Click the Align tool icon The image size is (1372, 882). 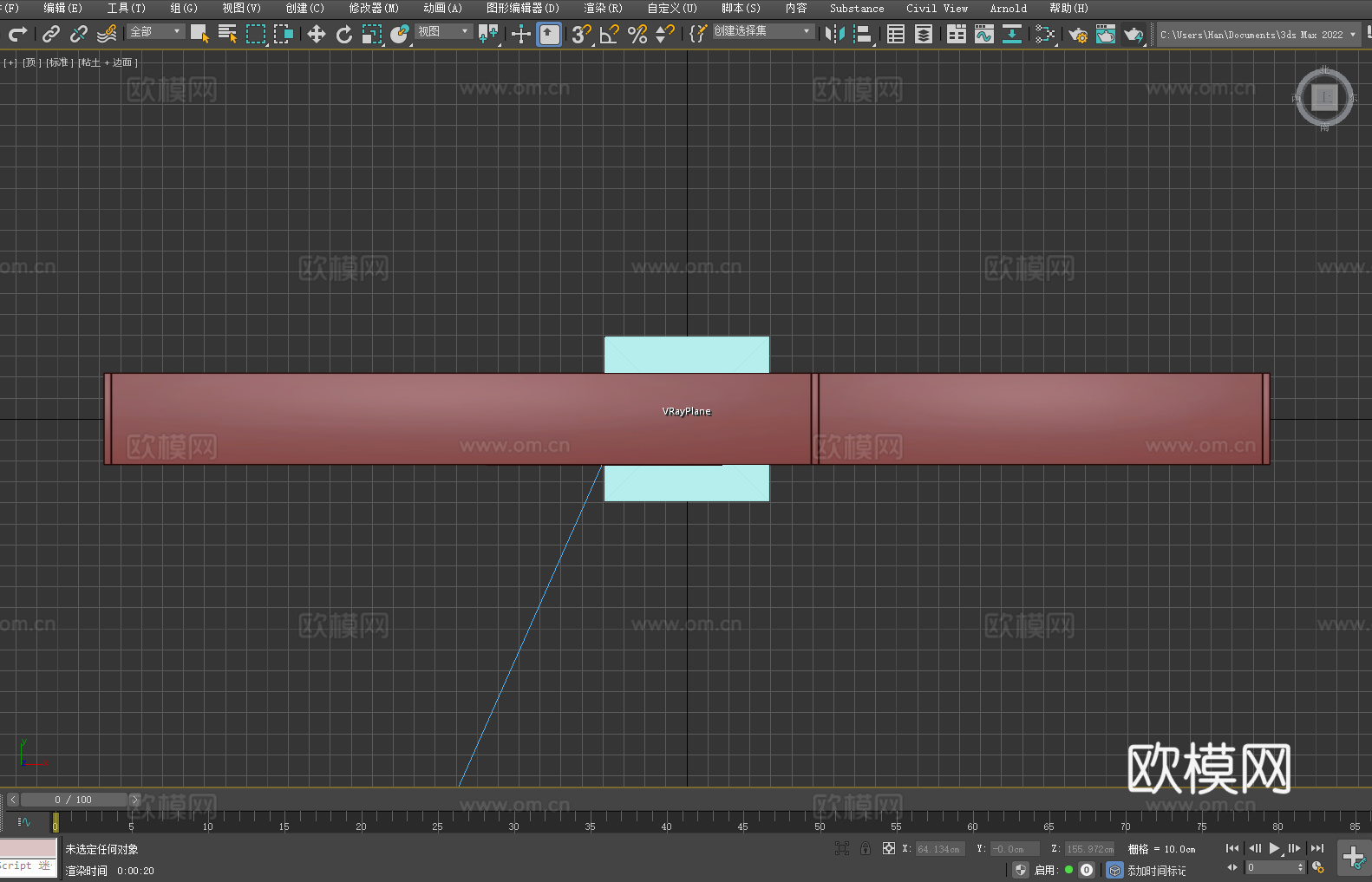pyautogui.click(x=863, y=34)
